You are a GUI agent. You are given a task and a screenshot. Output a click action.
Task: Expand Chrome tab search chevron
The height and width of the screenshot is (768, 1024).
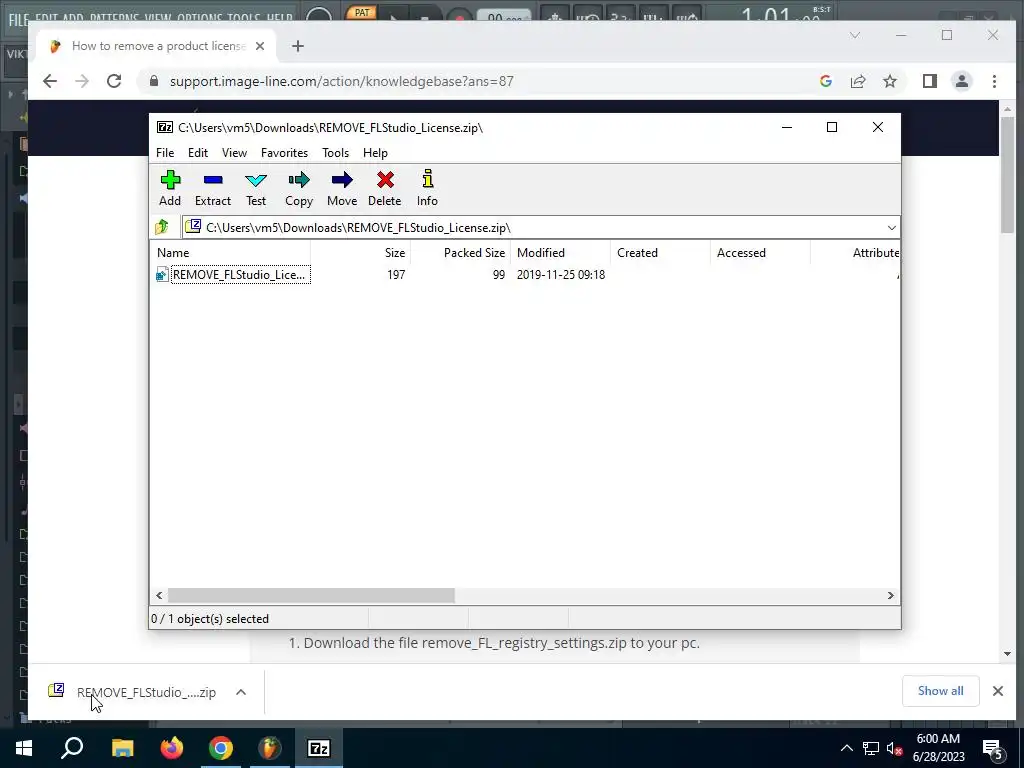click(855, 35)
